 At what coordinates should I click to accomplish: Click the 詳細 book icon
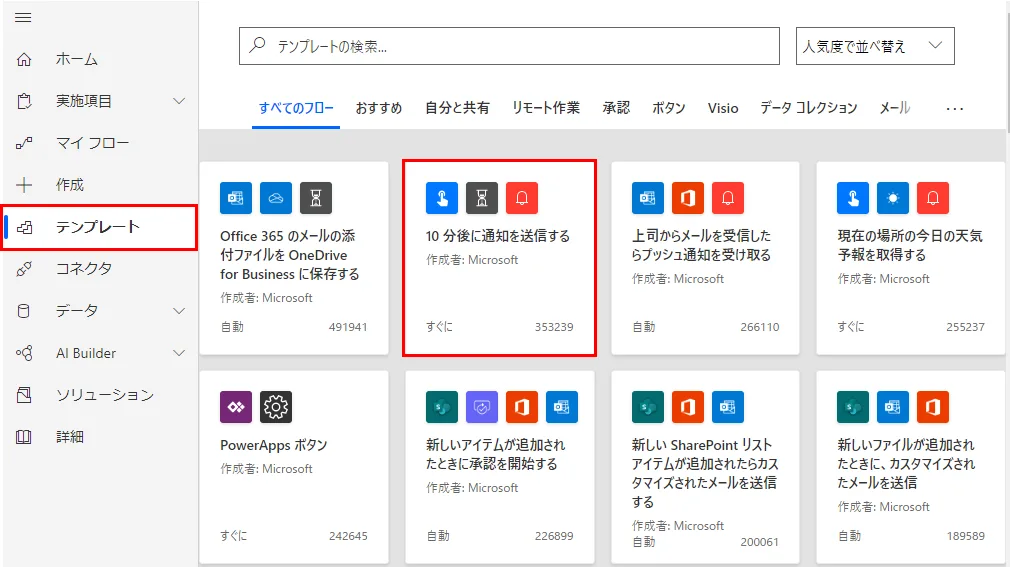(24, 437)
